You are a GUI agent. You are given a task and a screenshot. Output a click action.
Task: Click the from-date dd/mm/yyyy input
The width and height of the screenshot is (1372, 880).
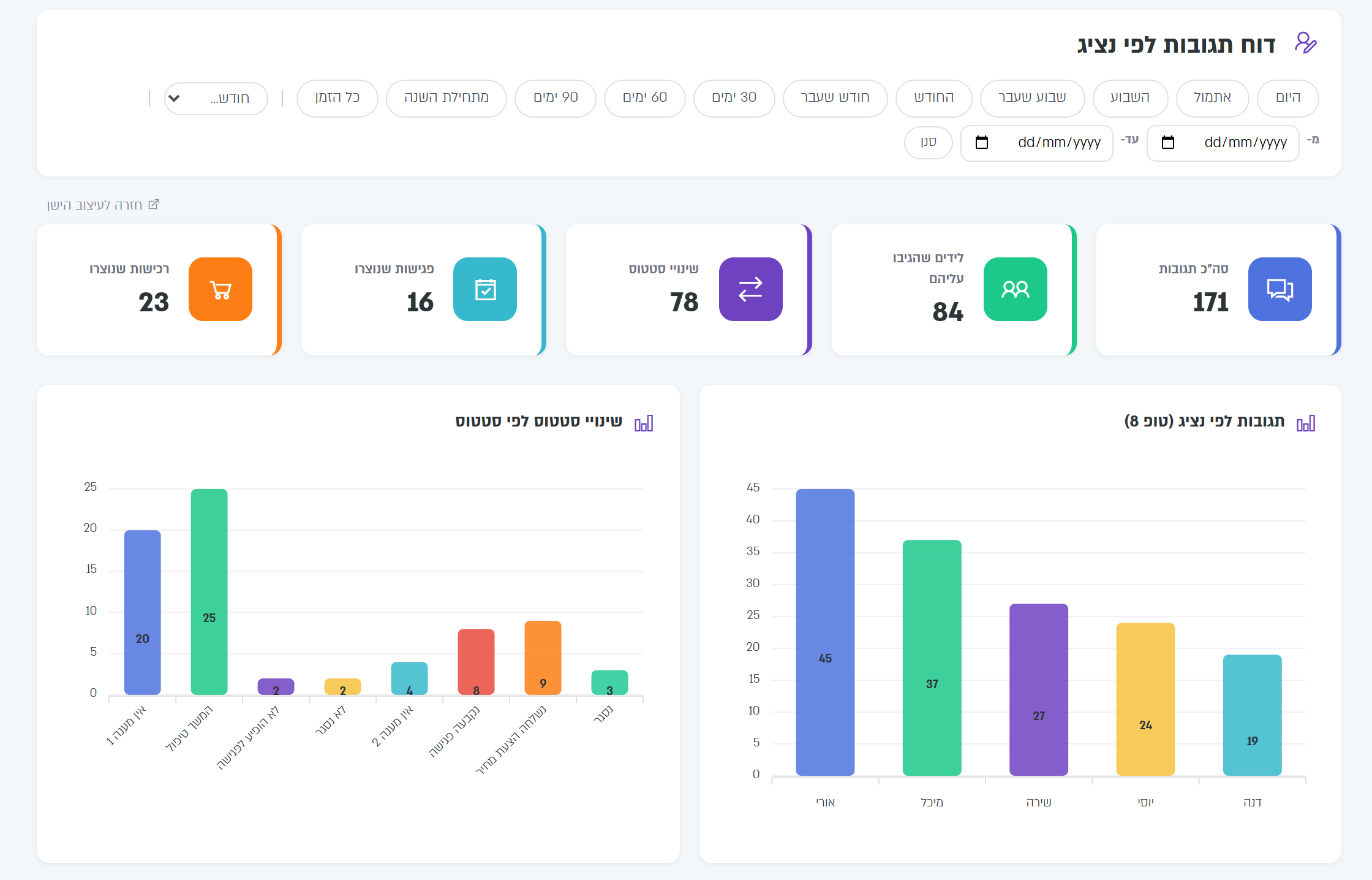(1223, 143)
